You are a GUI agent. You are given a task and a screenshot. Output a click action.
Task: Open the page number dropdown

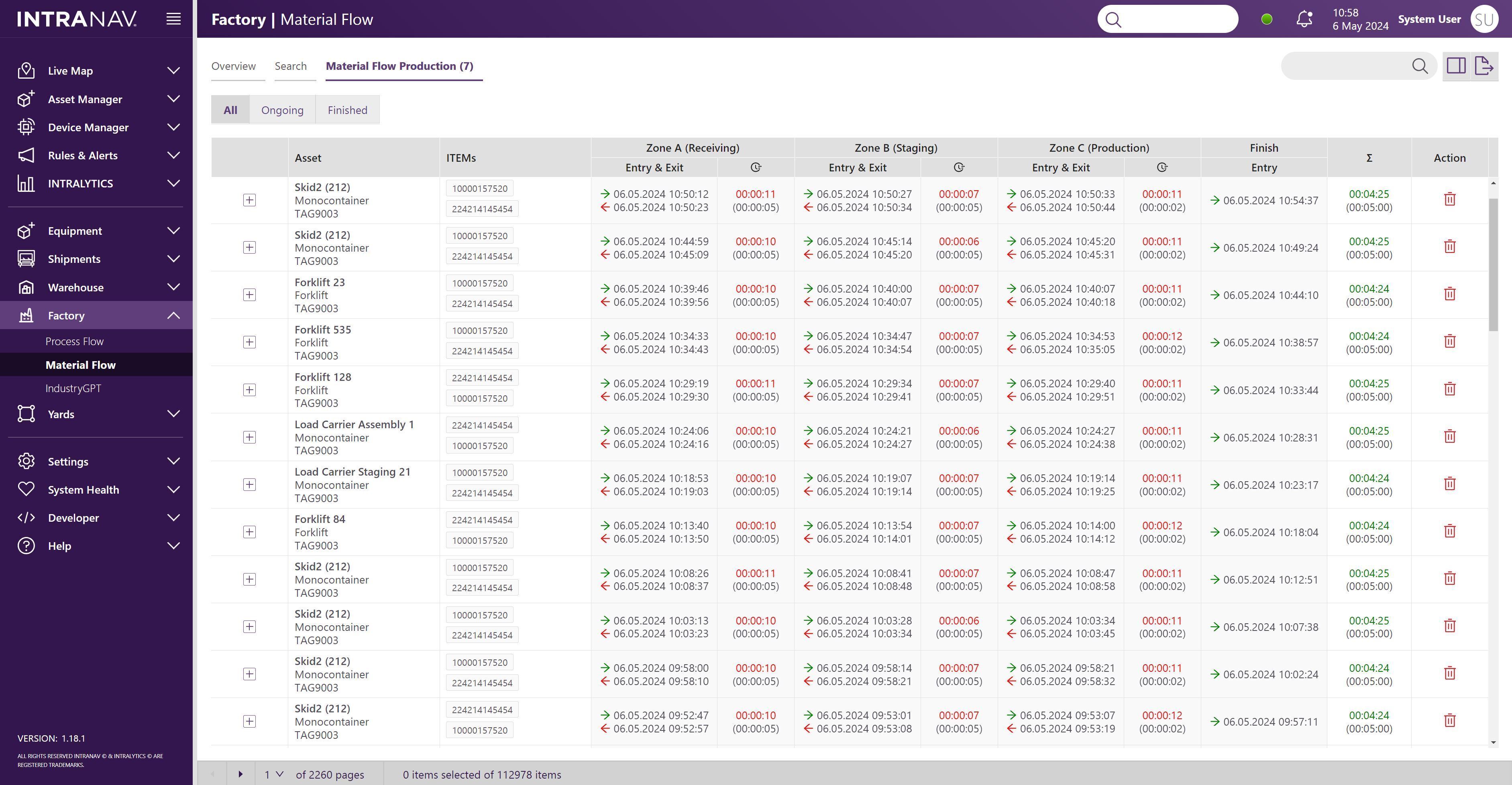click(x=273, y=775)
